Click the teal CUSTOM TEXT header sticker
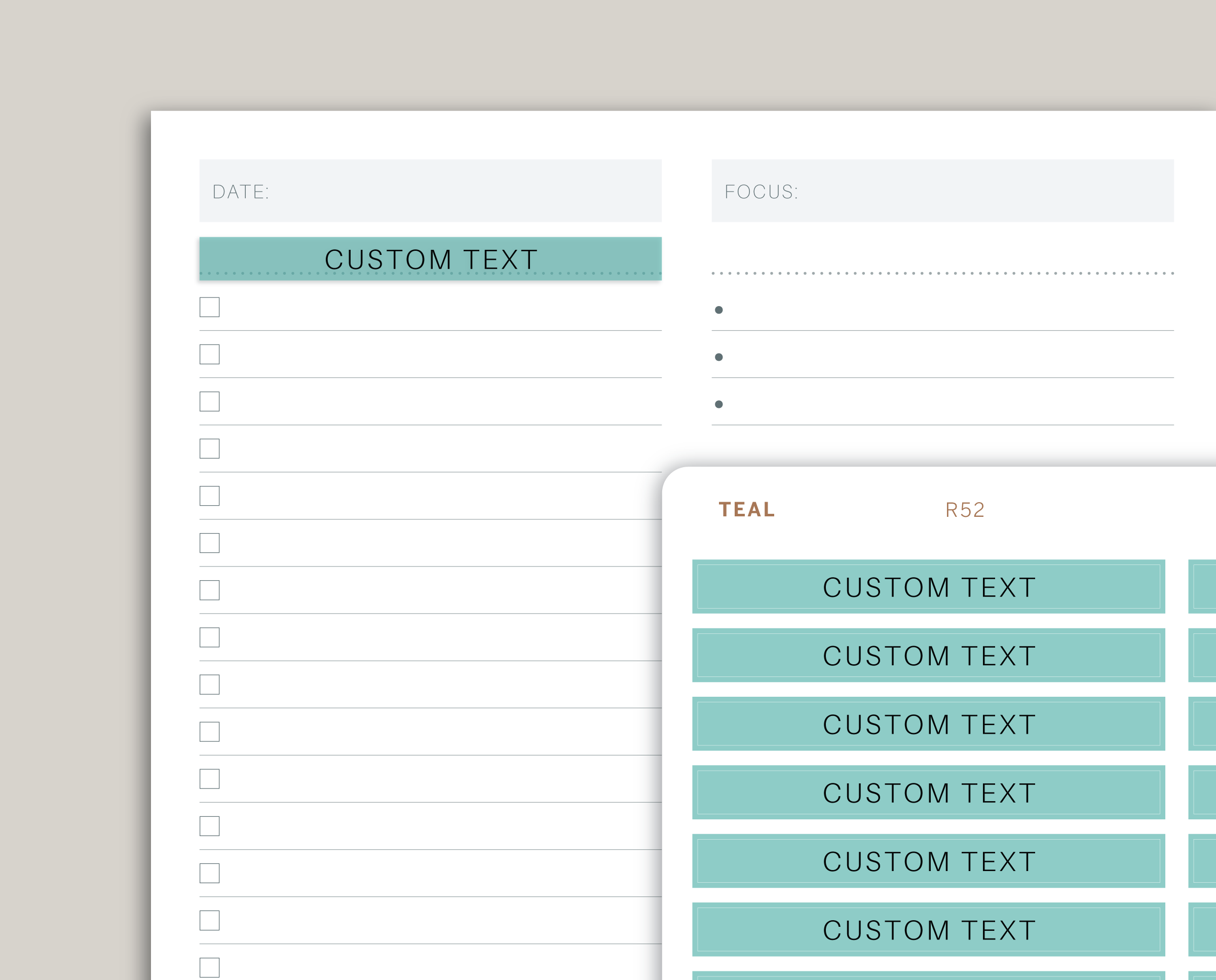The image size is (1216, 980). (430, 258)
